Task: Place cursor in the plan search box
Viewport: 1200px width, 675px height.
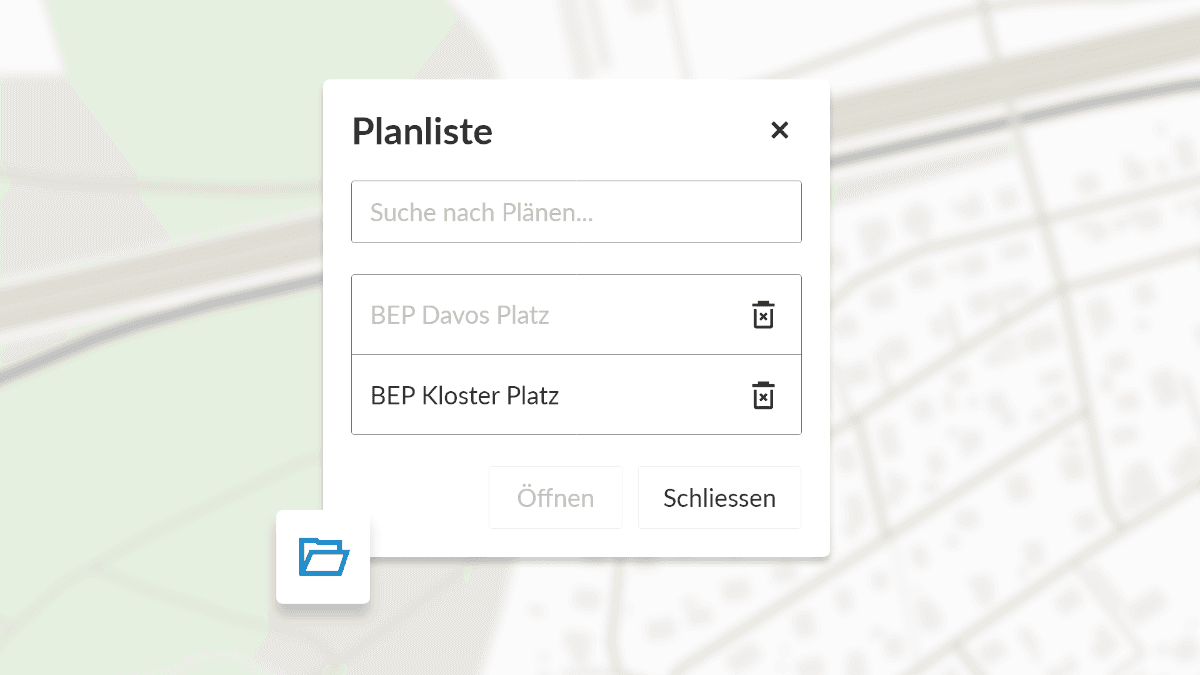Action: pyautogui.click(x=576, y=212)
